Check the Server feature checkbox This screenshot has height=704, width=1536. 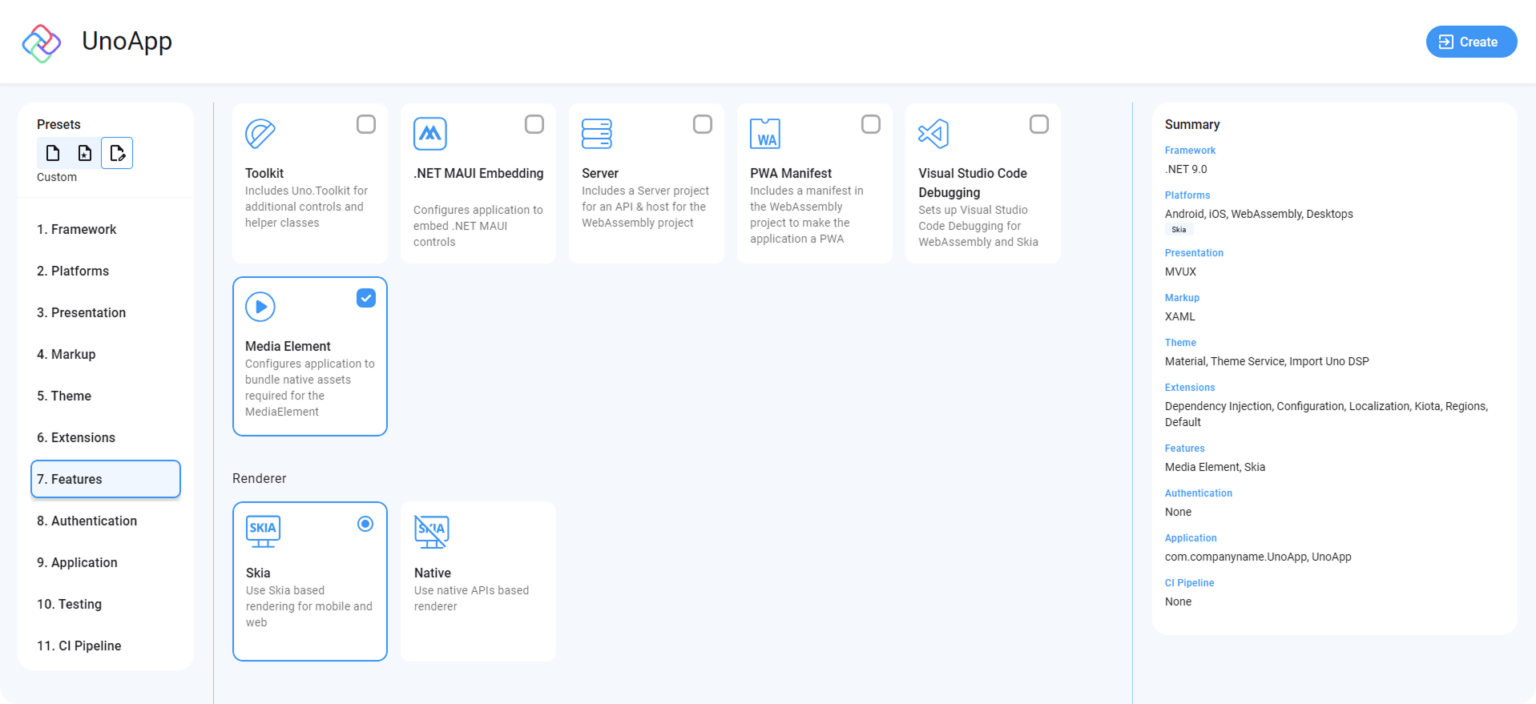click(x=703, y=123)
